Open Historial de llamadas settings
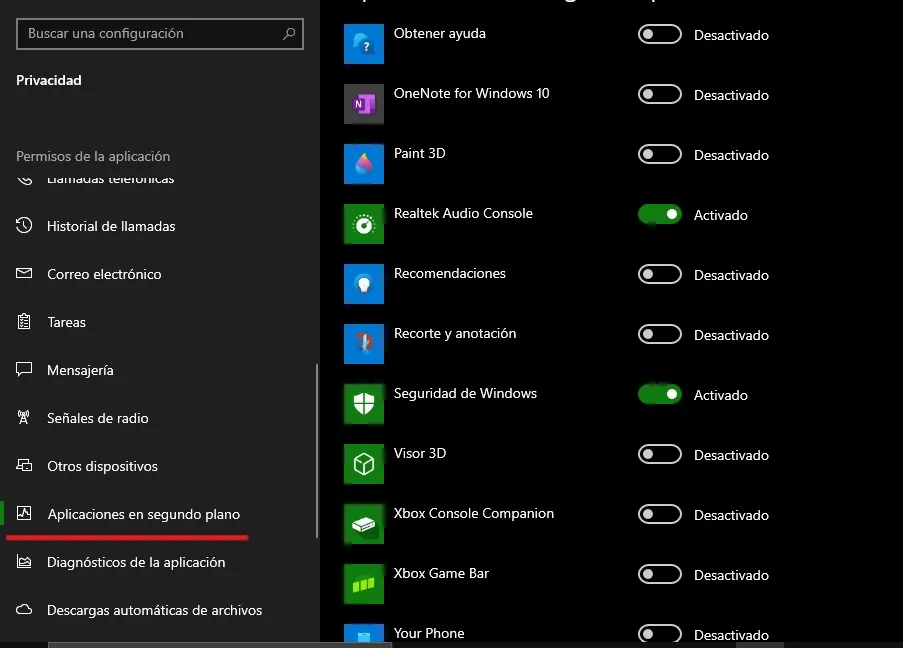The width and height of the screenshot is (903, 648). pos(110,226)
